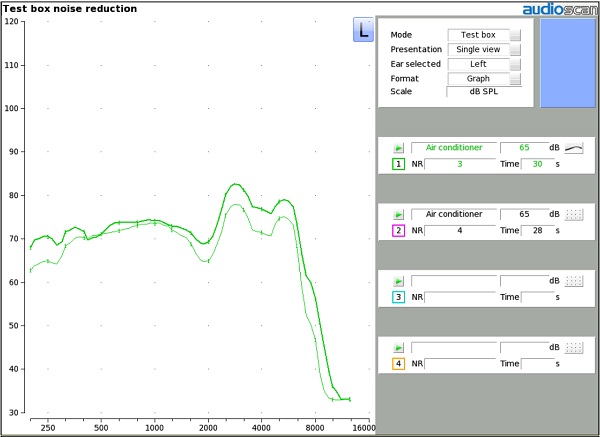Click the 65 dB level field of test 1
The image size is (600, 437).
524,148
